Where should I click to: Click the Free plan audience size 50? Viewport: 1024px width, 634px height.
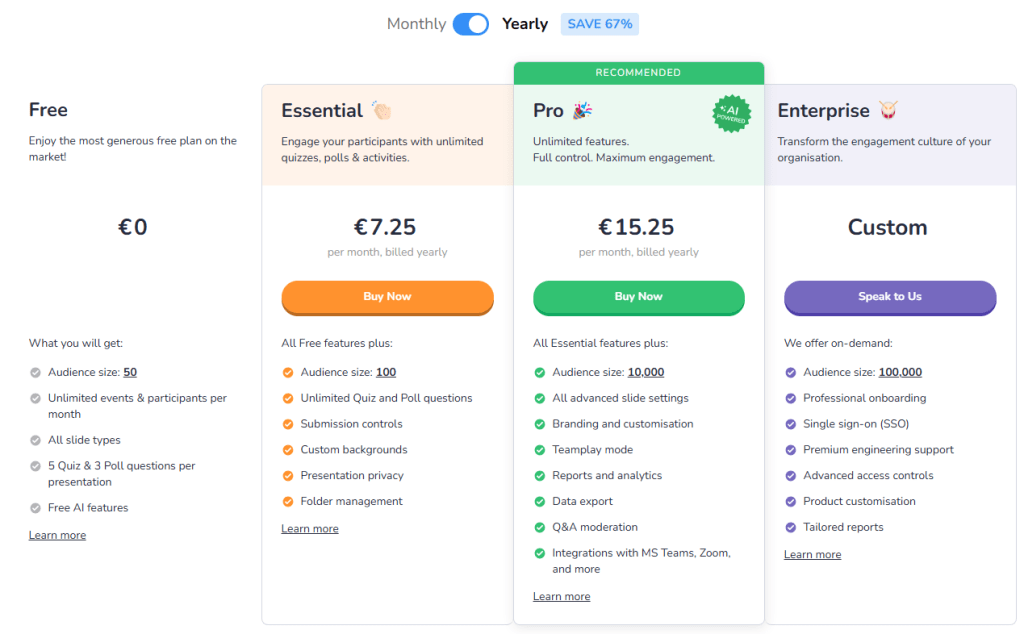tap(130, 372)
